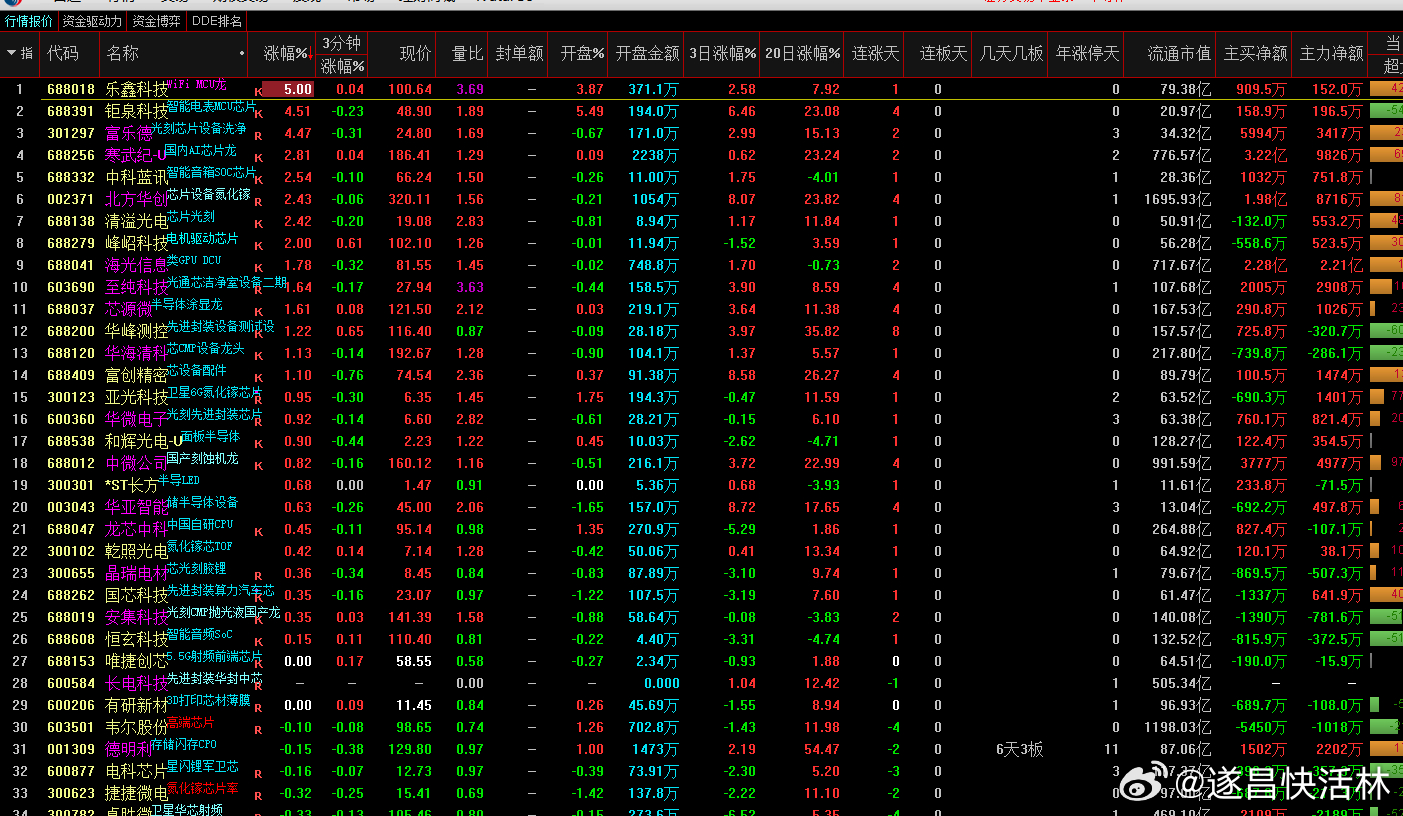Sort by the 3日涨幅% column header
Image resolution: width=1403 pixels, height=816 pixels.
[x=722, y=54]
